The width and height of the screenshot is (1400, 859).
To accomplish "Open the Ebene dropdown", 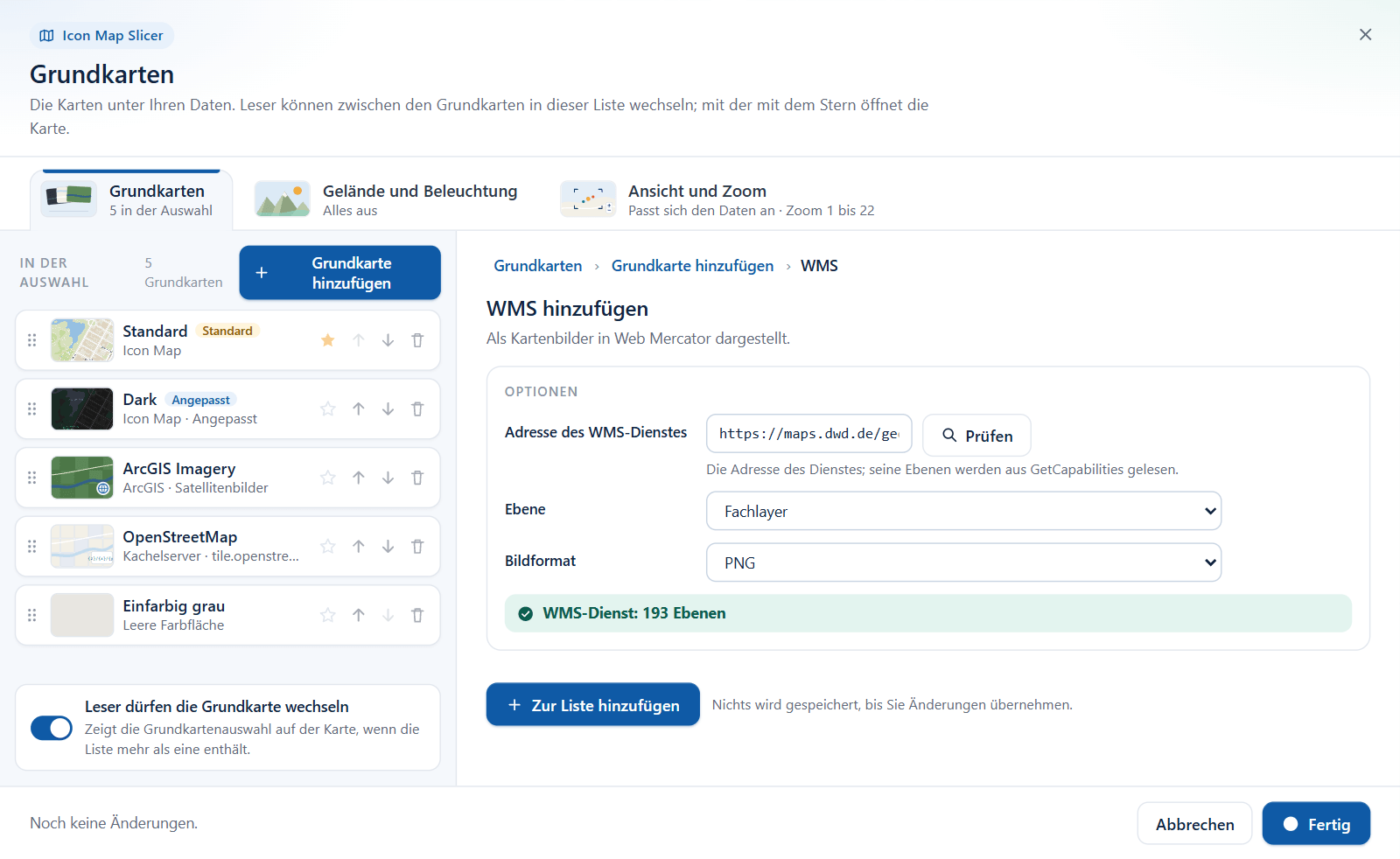I will (x=963, y=511).
